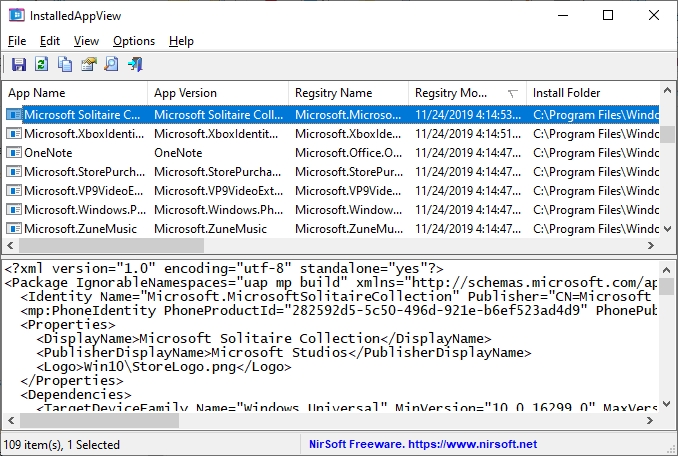Screen dimensions: 678x456
Task: Click the Exit door toolbar icon
Action: coord(134,65)
